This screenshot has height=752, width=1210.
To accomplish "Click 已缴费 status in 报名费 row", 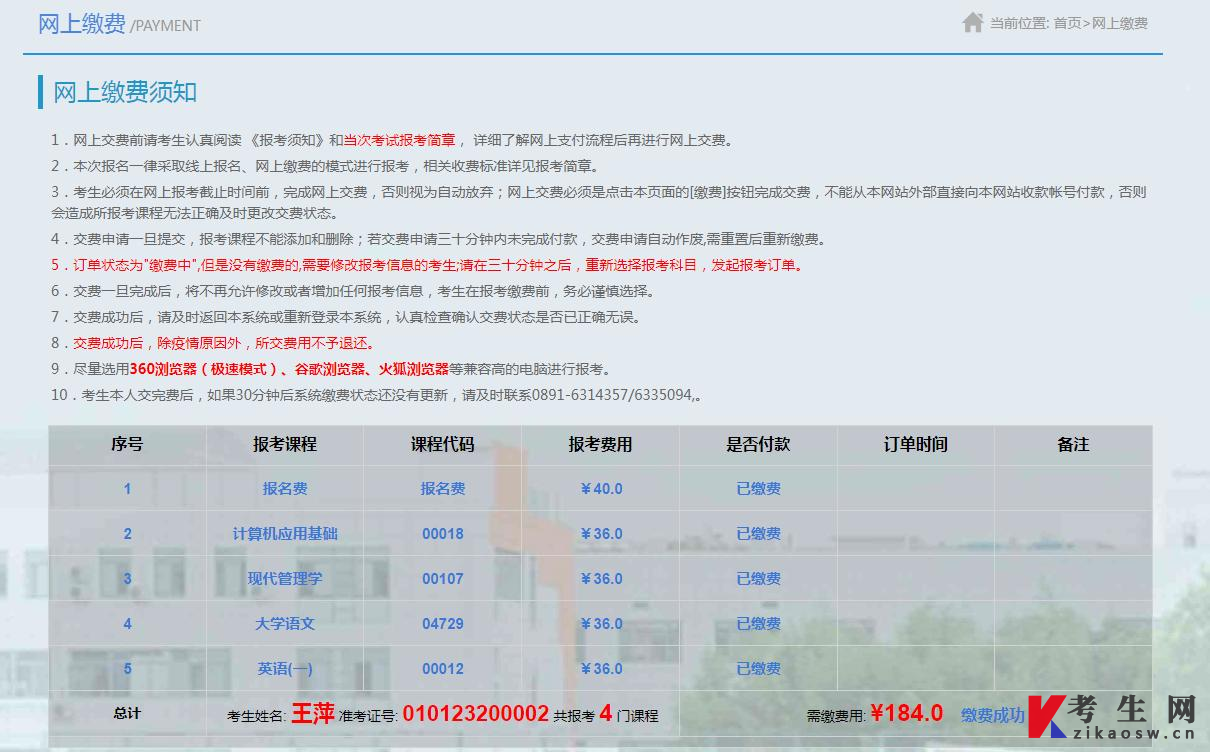I will pyautogui.click(x=758, y=489).
